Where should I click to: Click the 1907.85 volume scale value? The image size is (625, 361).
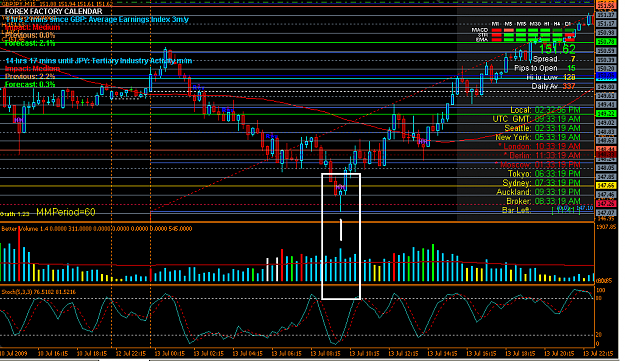pos(606,227)
